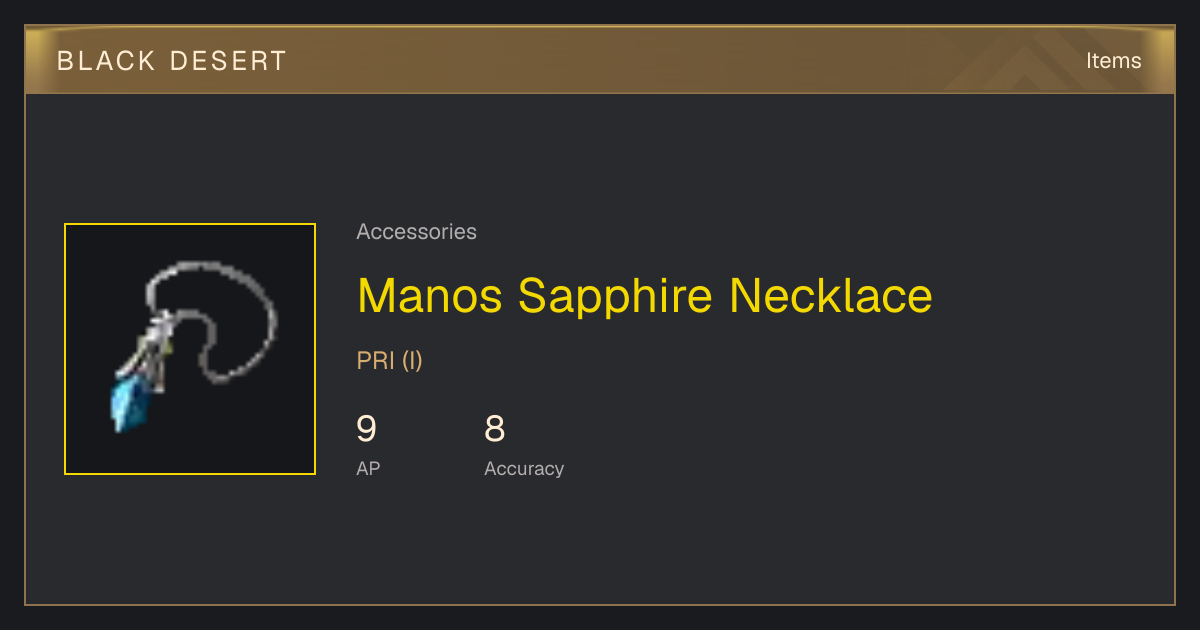Click the Accuracy value 8
Screen dimensions: 1200x630
(x=494, y=429)
